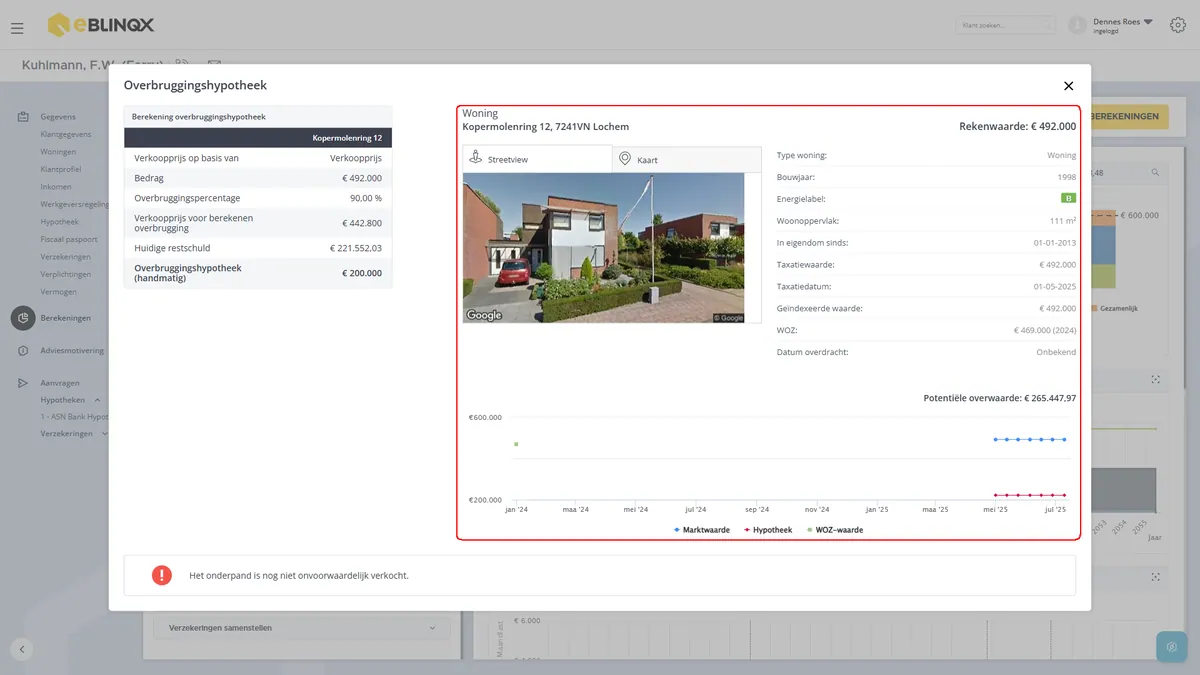Click the yellow BEREKENINGEN button
This screenshot has width=1200, height=675.
point(1129,116)
